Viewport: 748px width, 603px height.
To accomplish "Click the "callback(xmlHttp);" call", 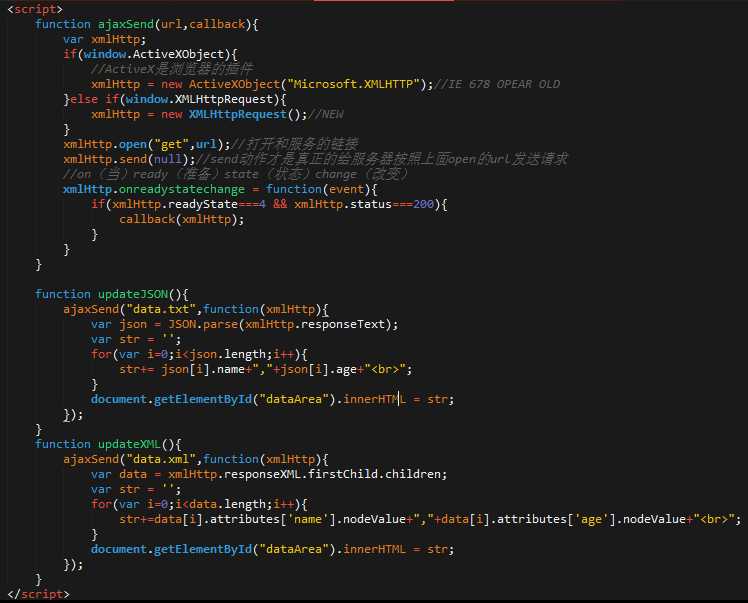I will [182, 219].
